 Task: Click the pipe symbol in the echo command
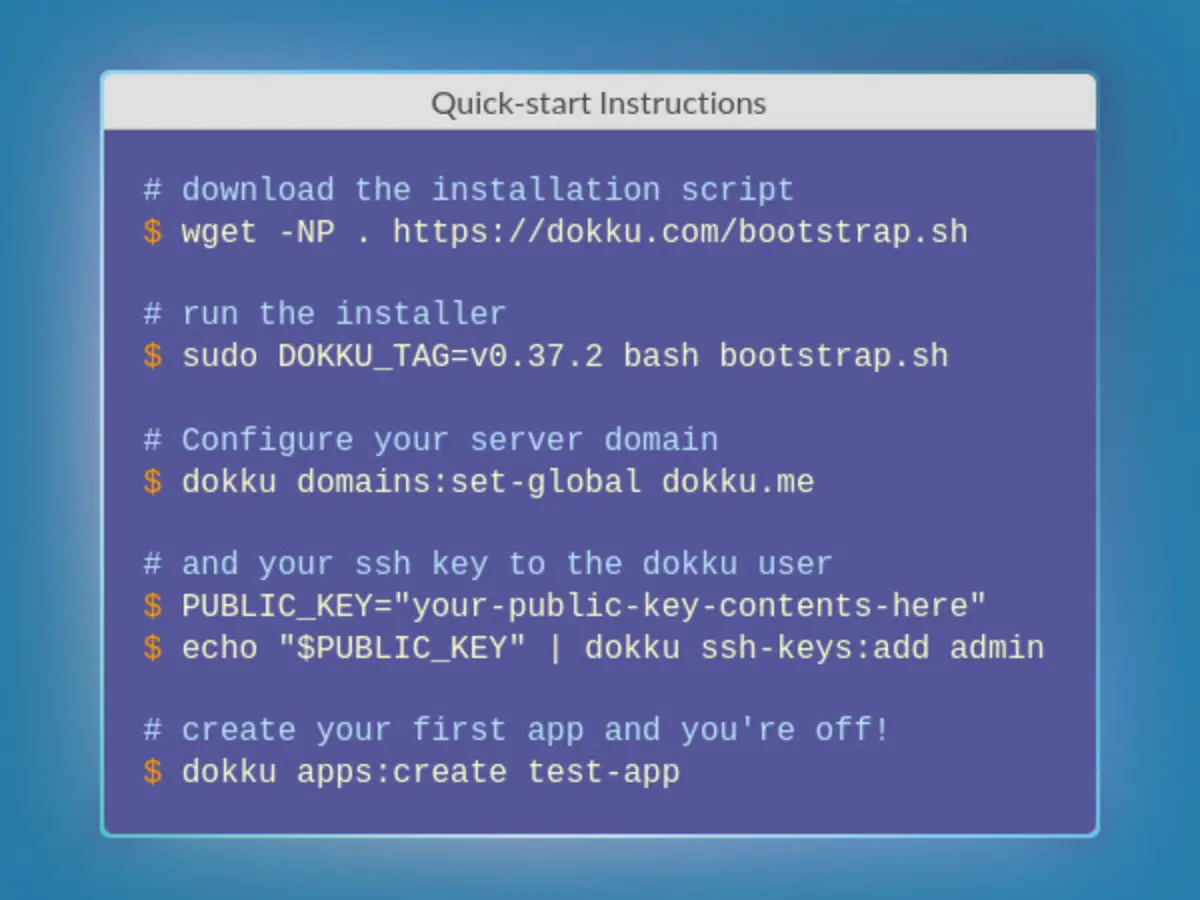point(554,647)
